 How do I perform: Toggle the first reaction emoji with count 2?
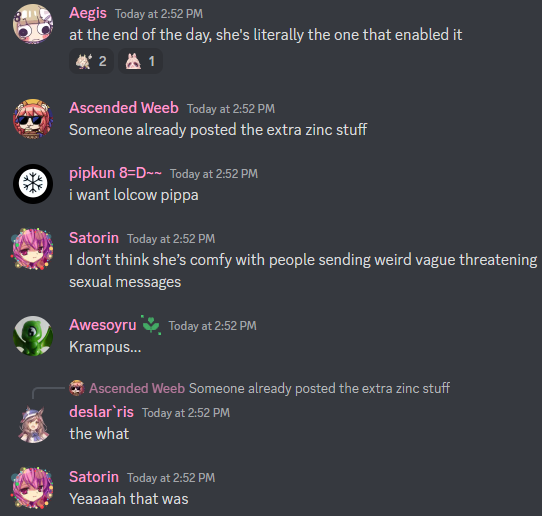92,61
